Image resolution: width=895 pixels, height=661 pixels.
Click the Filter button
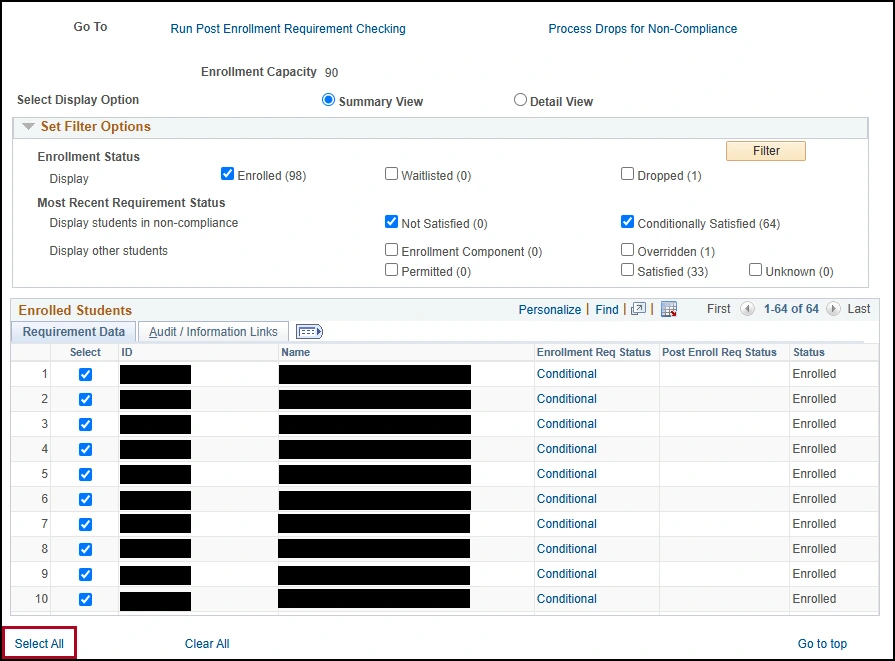pos(765,151)
